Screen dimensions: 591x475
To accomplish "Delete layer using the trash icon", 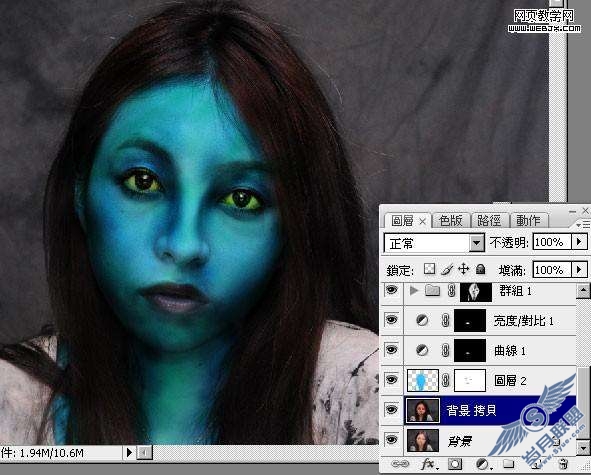I will [x=563, y=463].
